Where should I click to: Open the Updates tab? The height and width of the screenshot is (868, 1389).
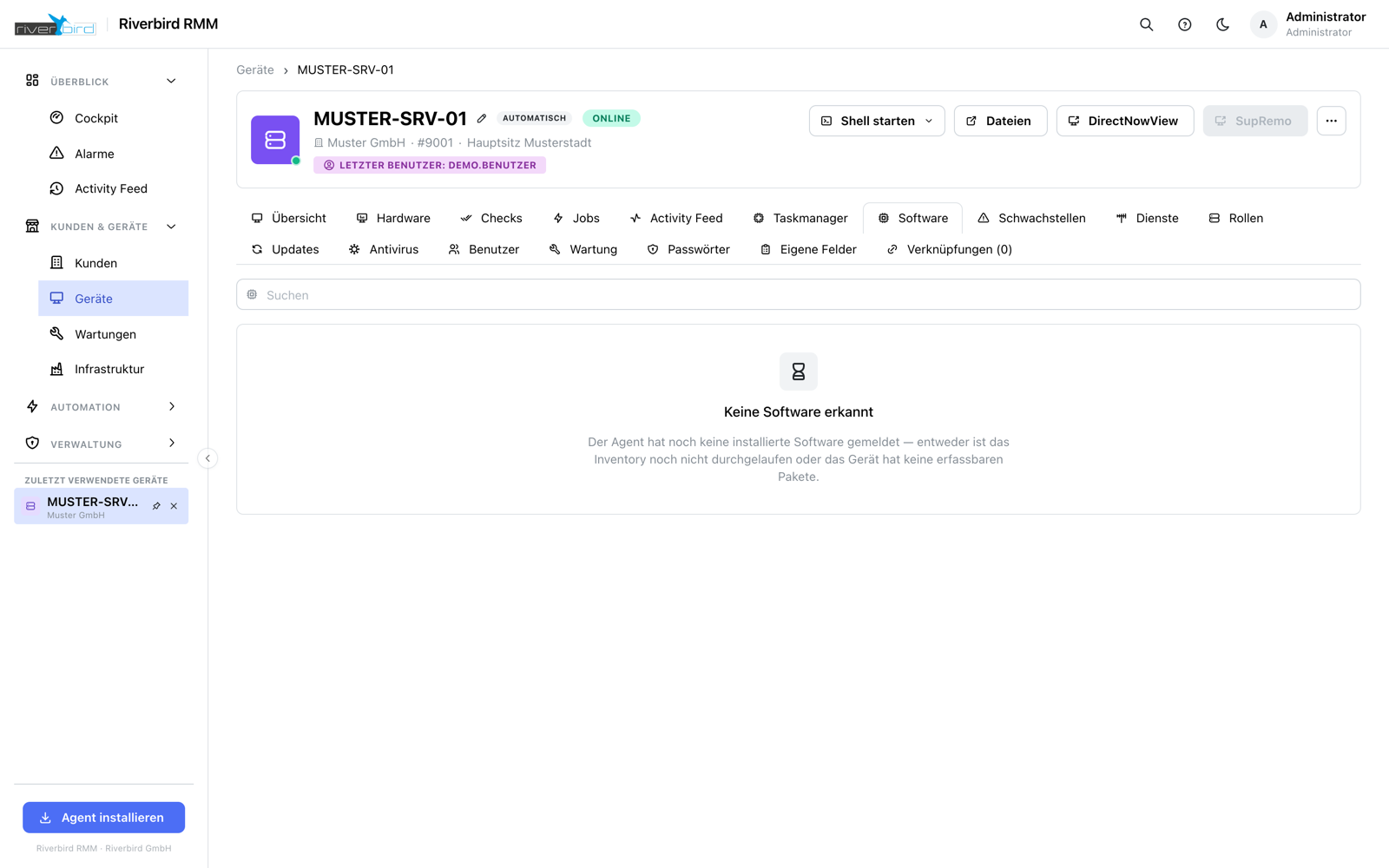point(285,249)
